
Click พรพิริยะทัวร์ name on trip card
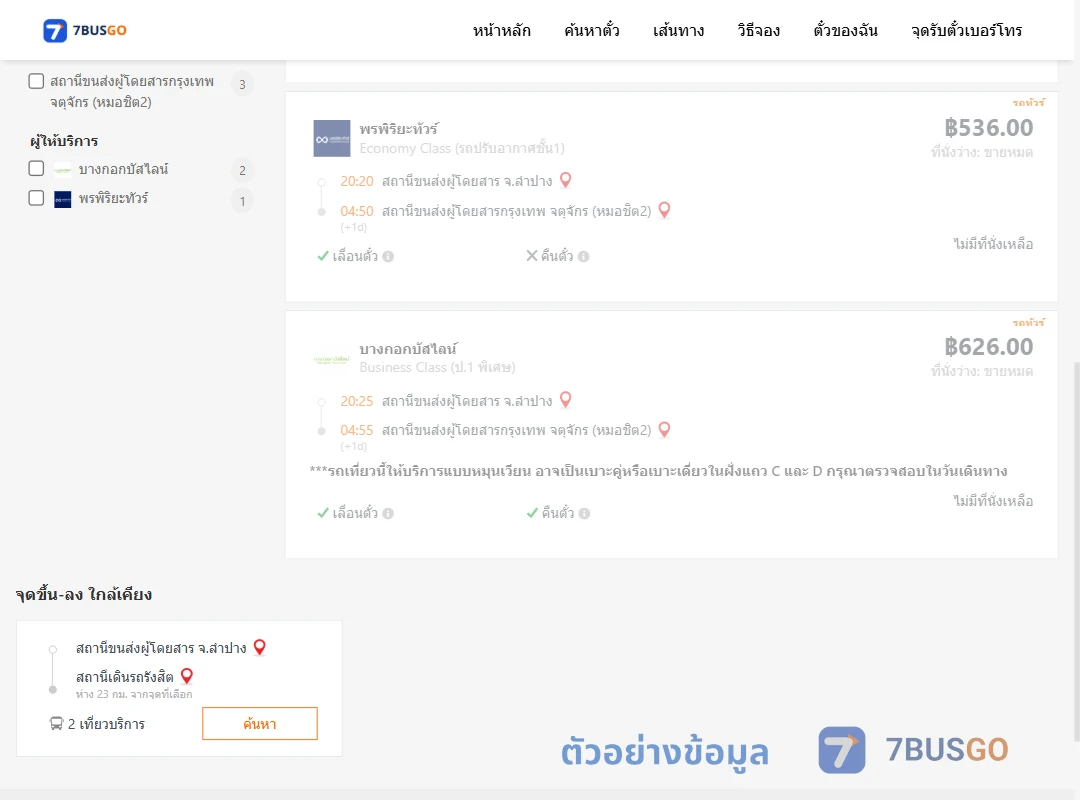pyautogui.click(x=399, y=129)
